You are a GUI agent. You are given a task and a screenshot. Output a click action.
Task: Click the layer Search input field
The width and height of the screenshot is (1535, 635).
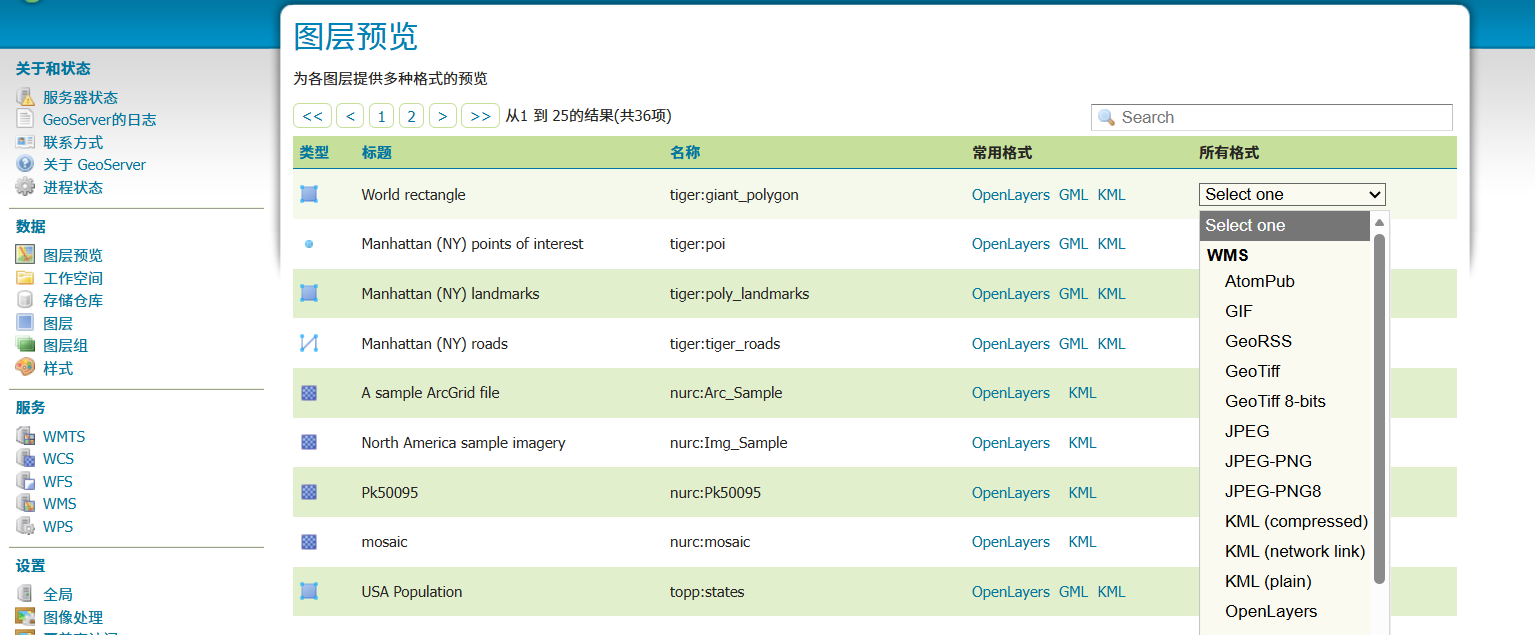coord(1272,117)
